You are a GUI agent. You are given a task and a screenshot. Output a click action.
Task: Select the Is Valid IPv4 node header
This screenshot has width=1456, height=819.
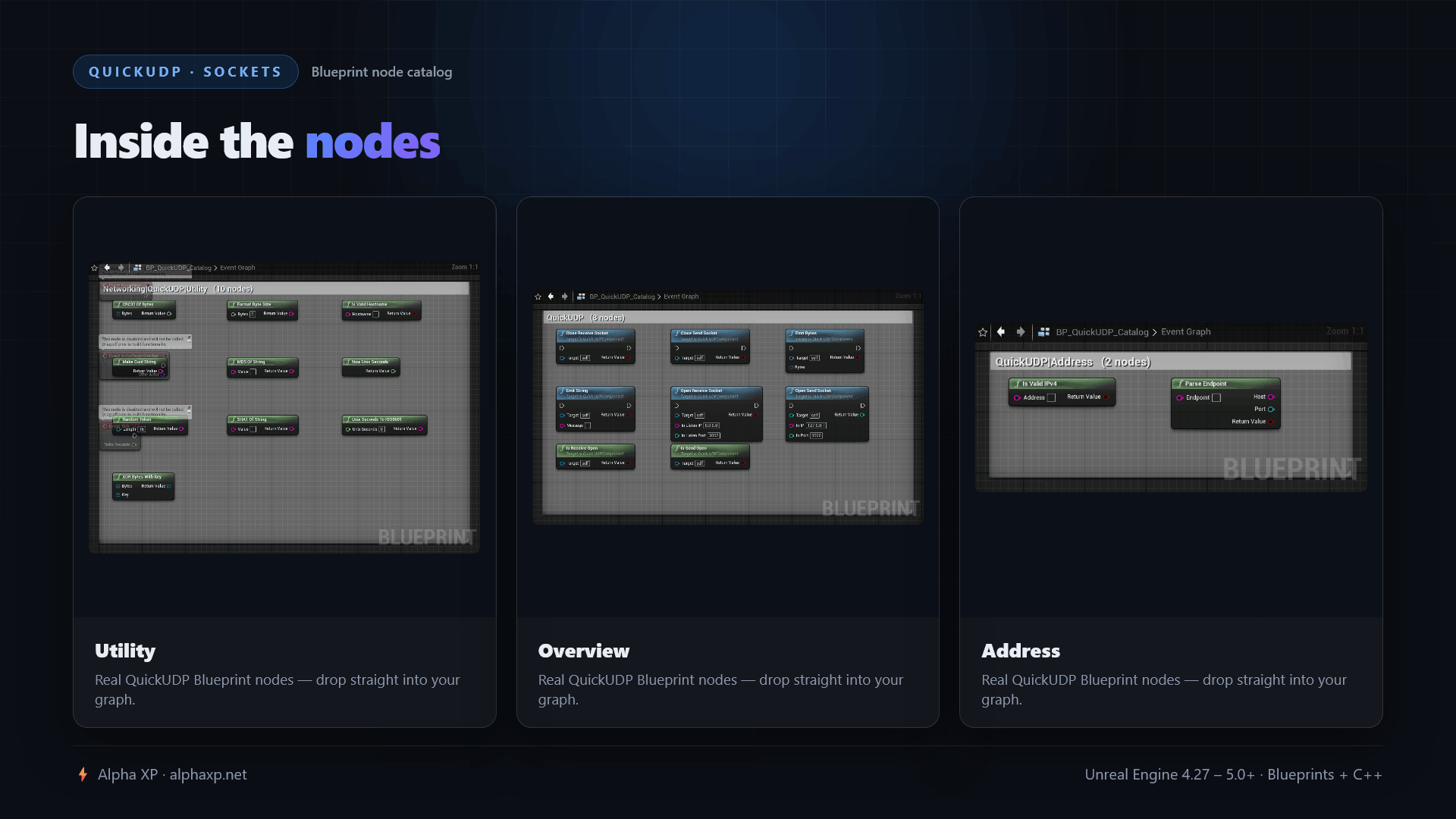coord(1062,384)
